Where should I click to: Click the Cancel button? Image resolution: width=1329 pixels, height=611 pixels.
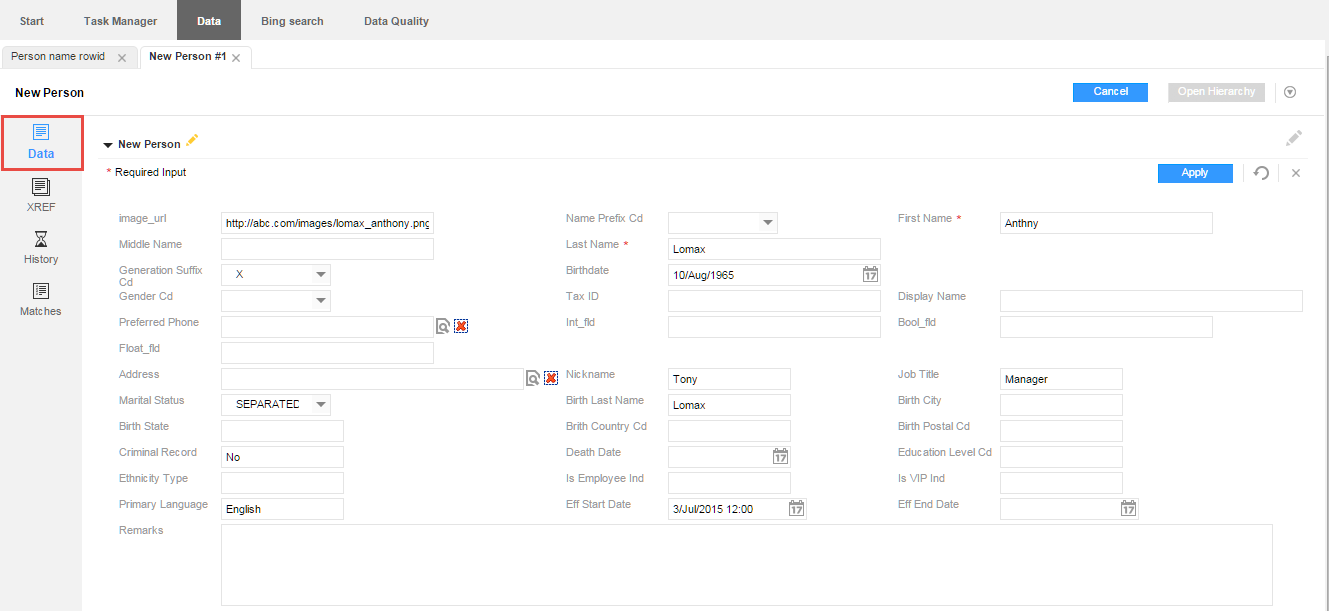1110,92
